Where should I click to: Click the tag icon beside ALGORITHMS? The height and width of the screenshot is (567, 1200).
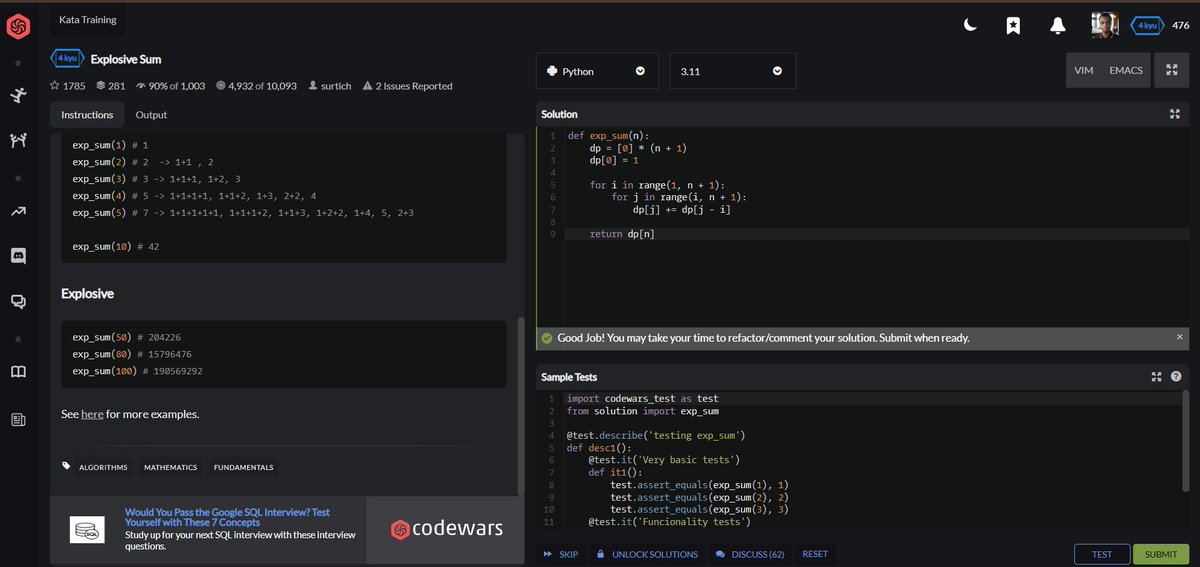click(x=67, y=467)
